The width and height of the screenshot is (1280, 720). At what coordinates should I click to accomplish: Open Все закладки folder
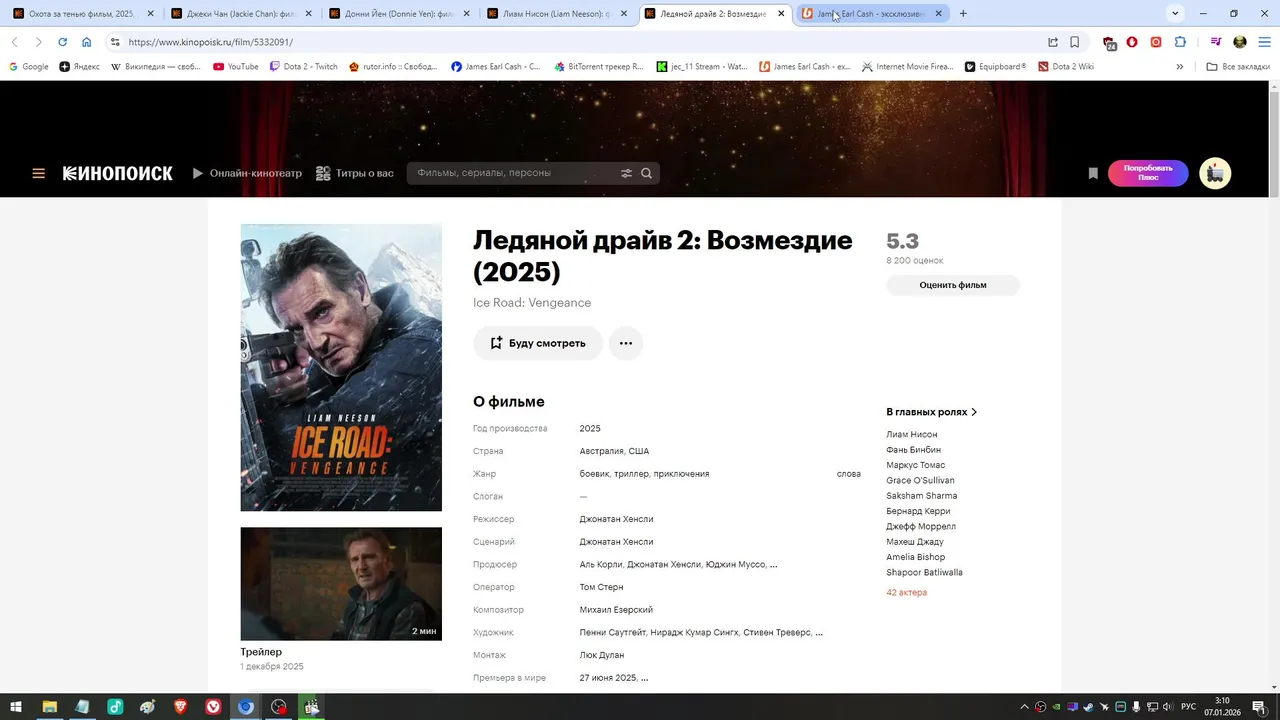1238,67
